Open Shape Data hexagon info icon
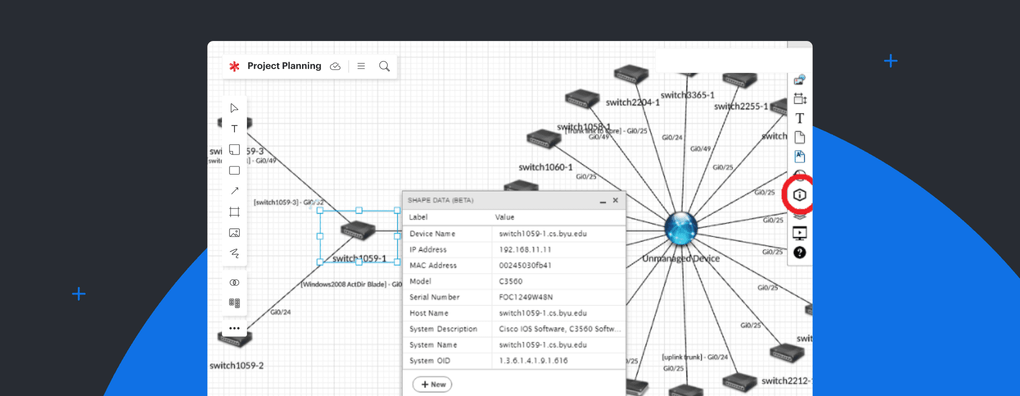This screenshot has width=1020, height=396. (800, 194)
